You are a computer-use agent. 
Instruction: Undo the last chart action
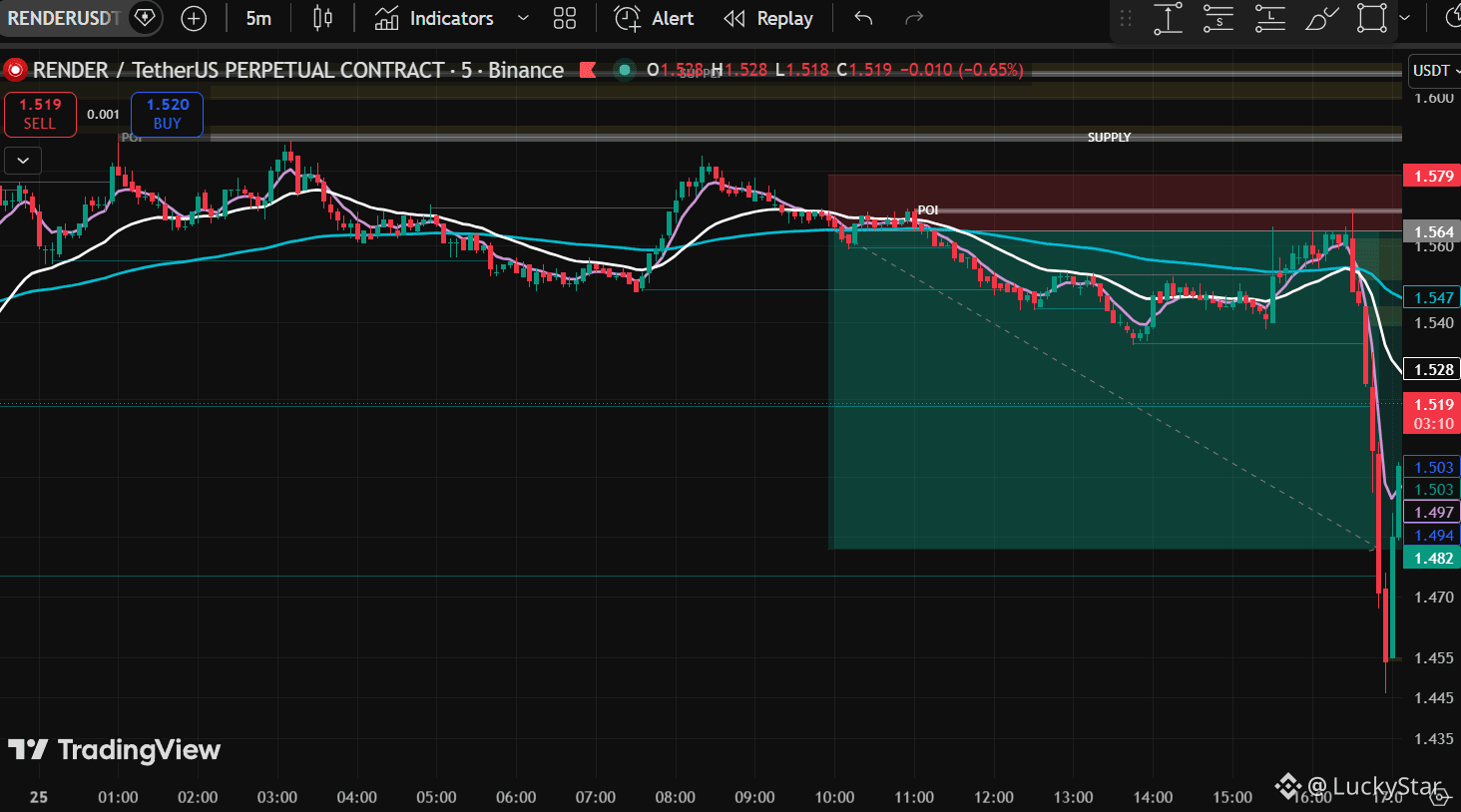863,18
